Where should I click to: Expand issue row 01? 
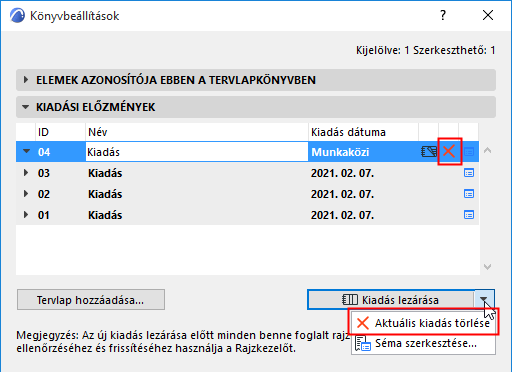(x=26, y=215)
